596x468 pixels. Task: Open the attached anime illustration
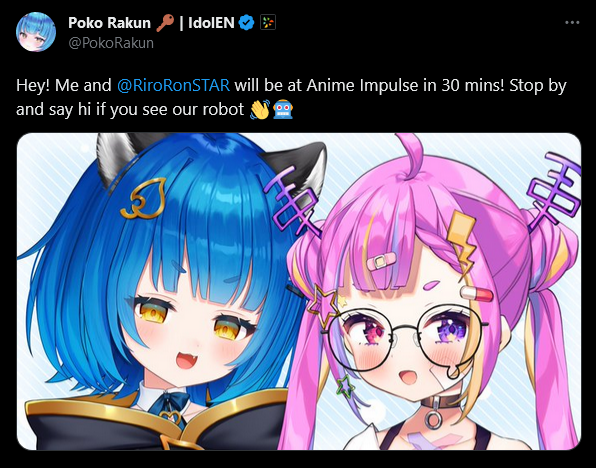pyautogui.click(x=299, y=291)
